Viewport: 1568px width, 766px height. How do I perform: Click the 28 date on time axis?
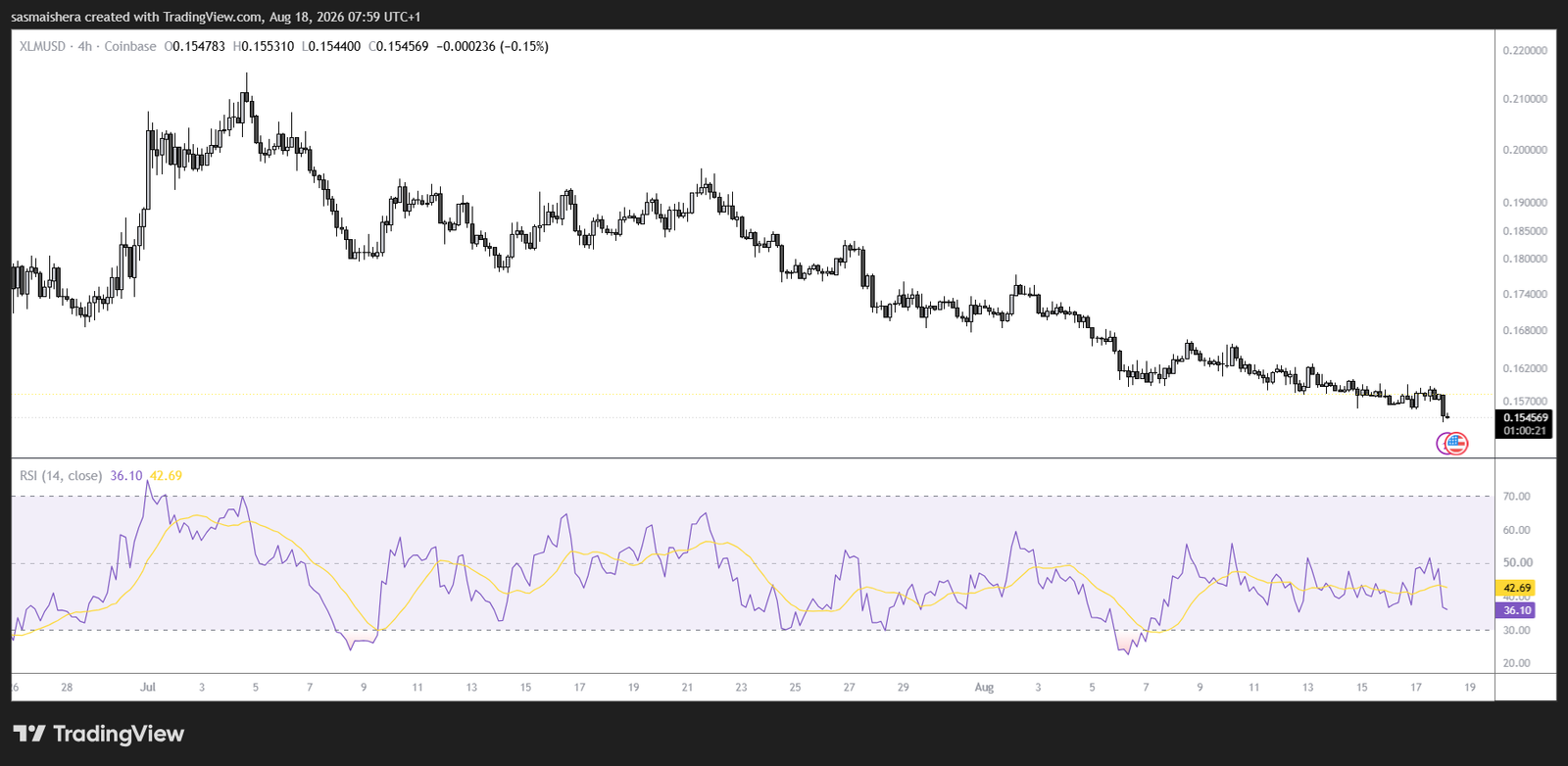coord(67,688)
